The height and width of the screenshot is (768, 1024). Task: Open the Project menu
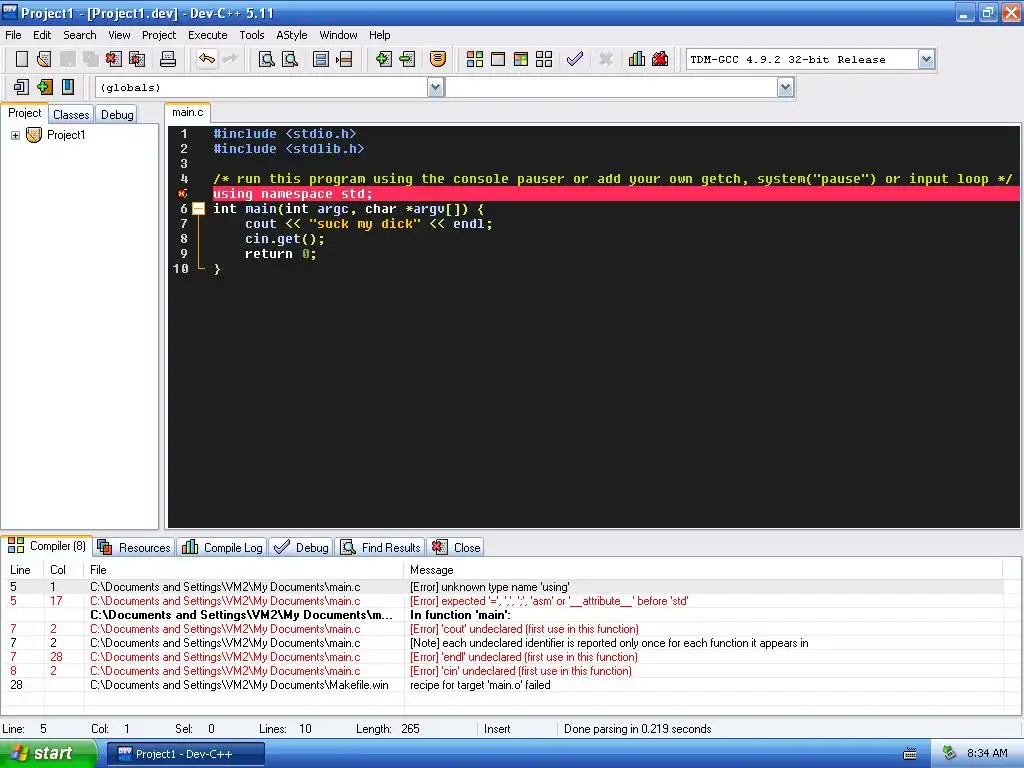click(x=159, y=35)
